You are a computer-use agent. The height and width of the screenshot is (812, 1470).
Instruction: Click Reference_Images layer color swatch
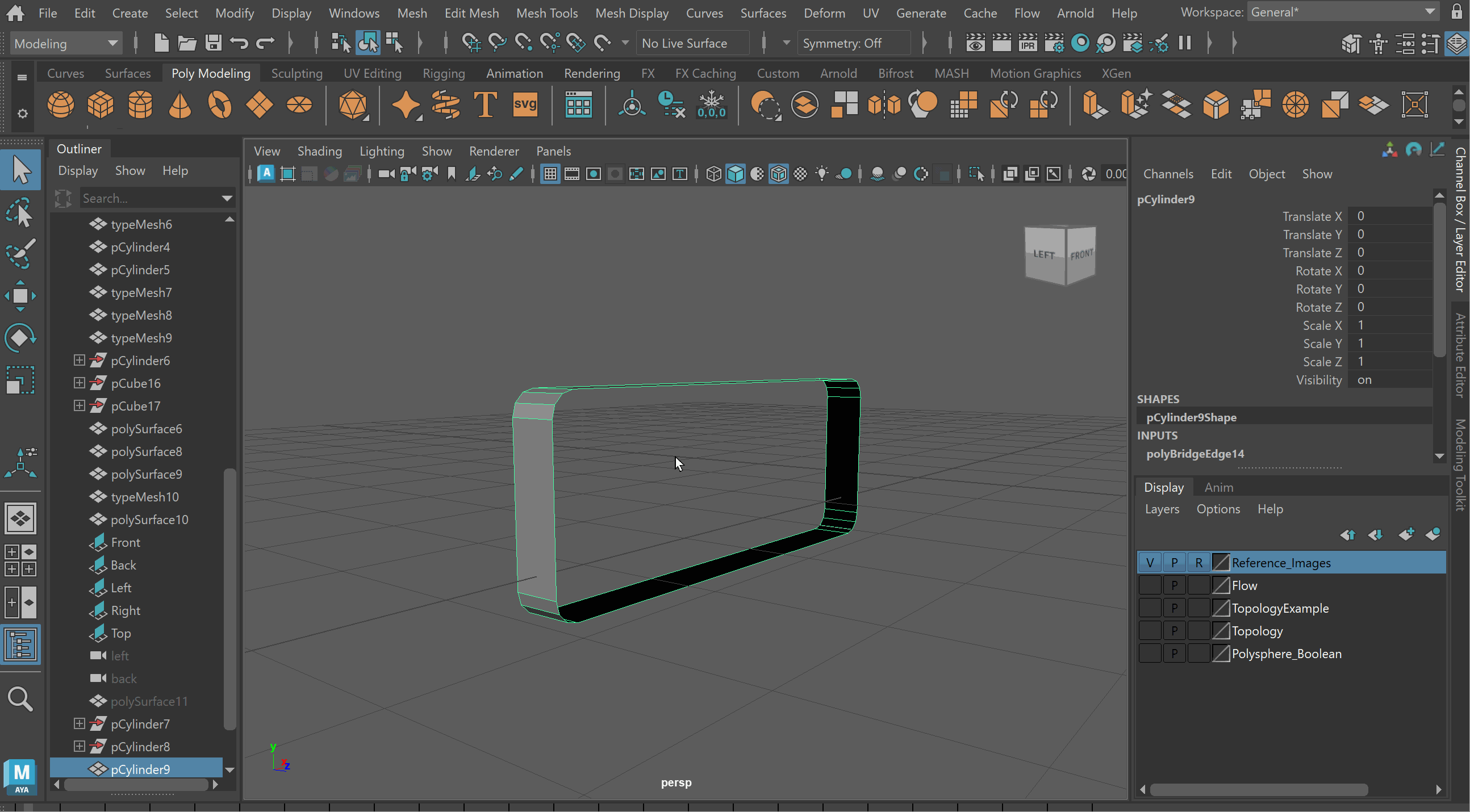(1220, 563)
